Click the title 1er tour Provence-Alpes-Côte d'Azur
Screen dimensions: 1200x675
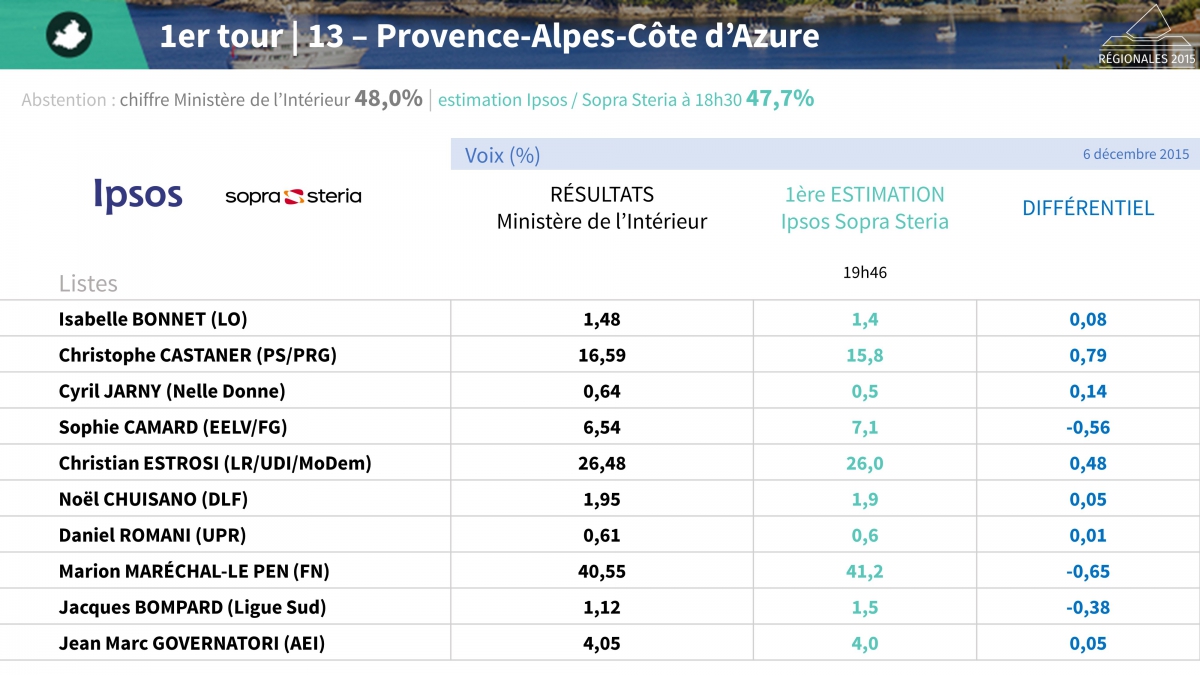pos(489,36)
